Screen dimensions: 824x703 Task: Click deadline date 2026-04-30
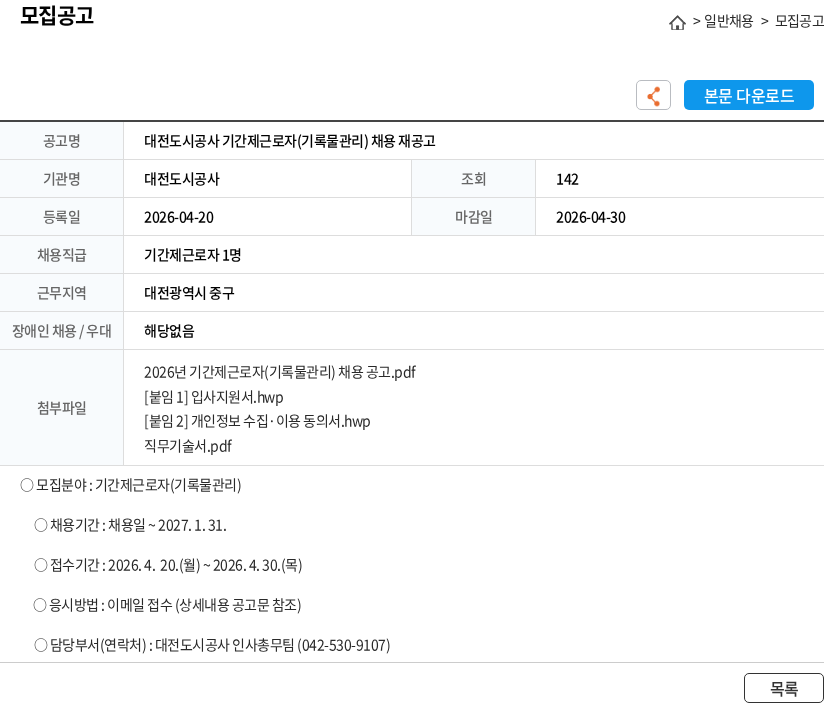click(x=591, y=218)
